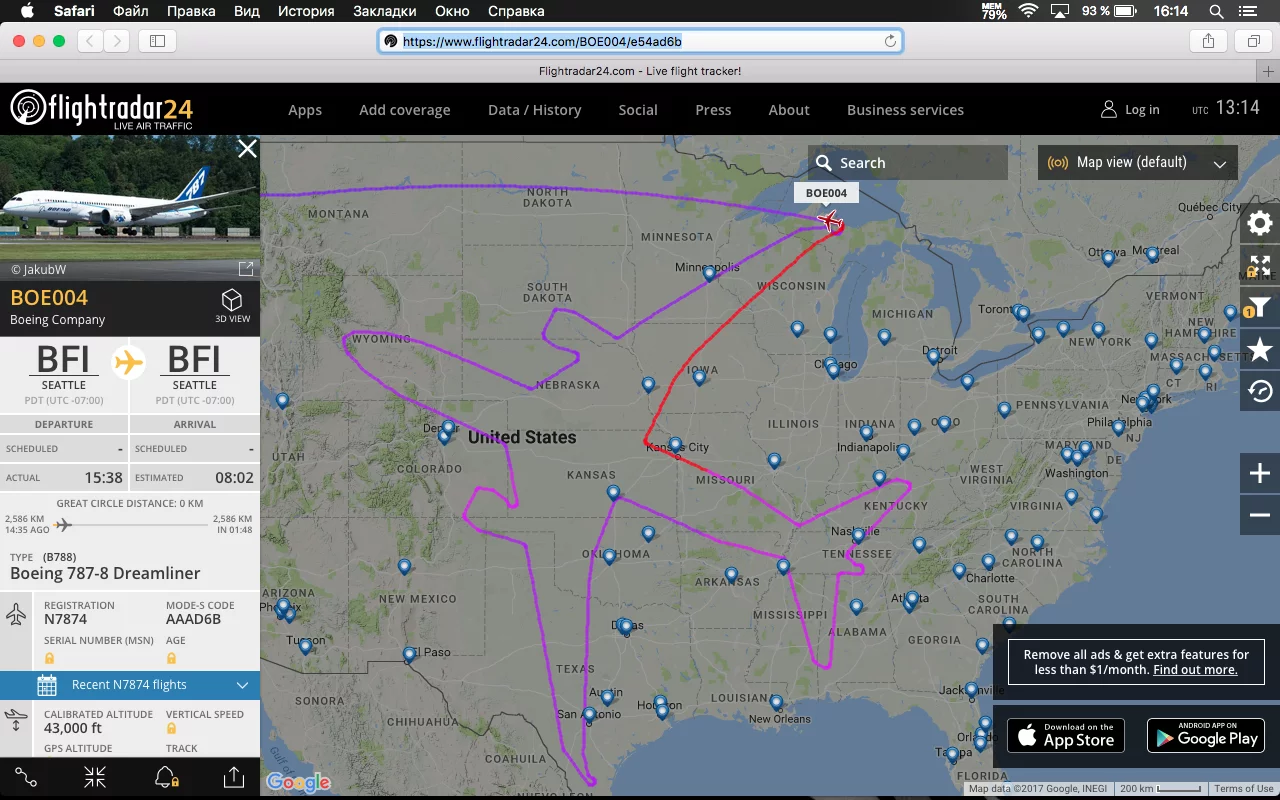Open the 3D View cube icon
Viewport: 1280px width, 800px height.
click(232, 301)
